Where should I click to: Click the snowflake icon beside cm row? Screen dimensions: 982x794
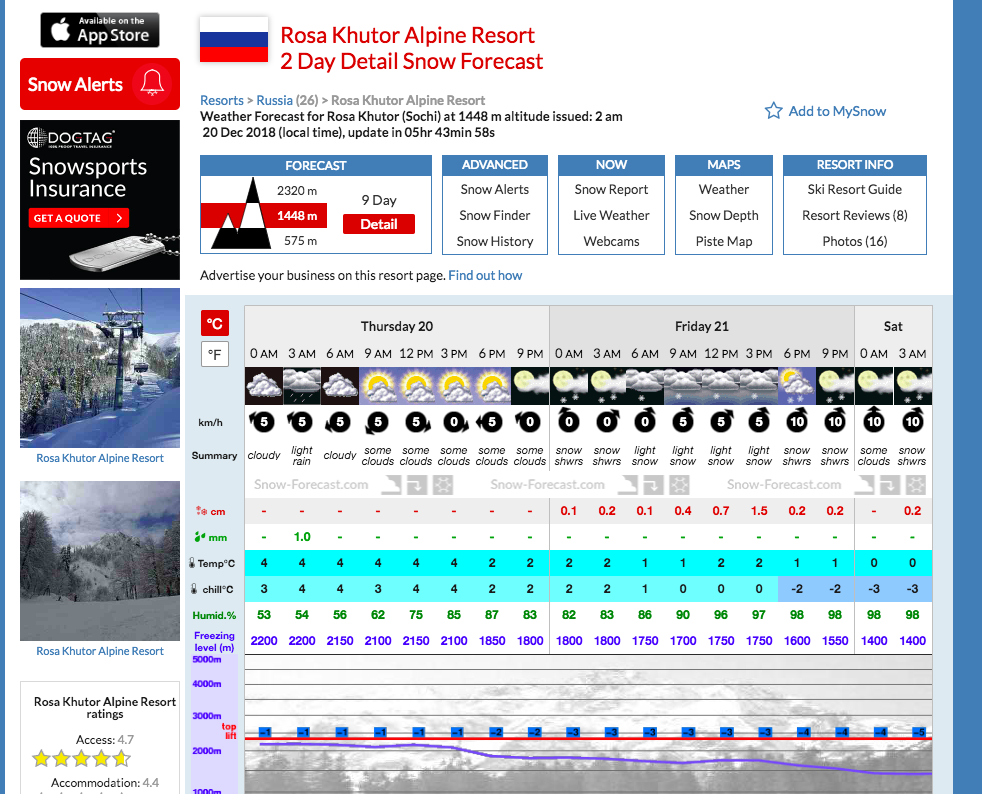point(201,511)
